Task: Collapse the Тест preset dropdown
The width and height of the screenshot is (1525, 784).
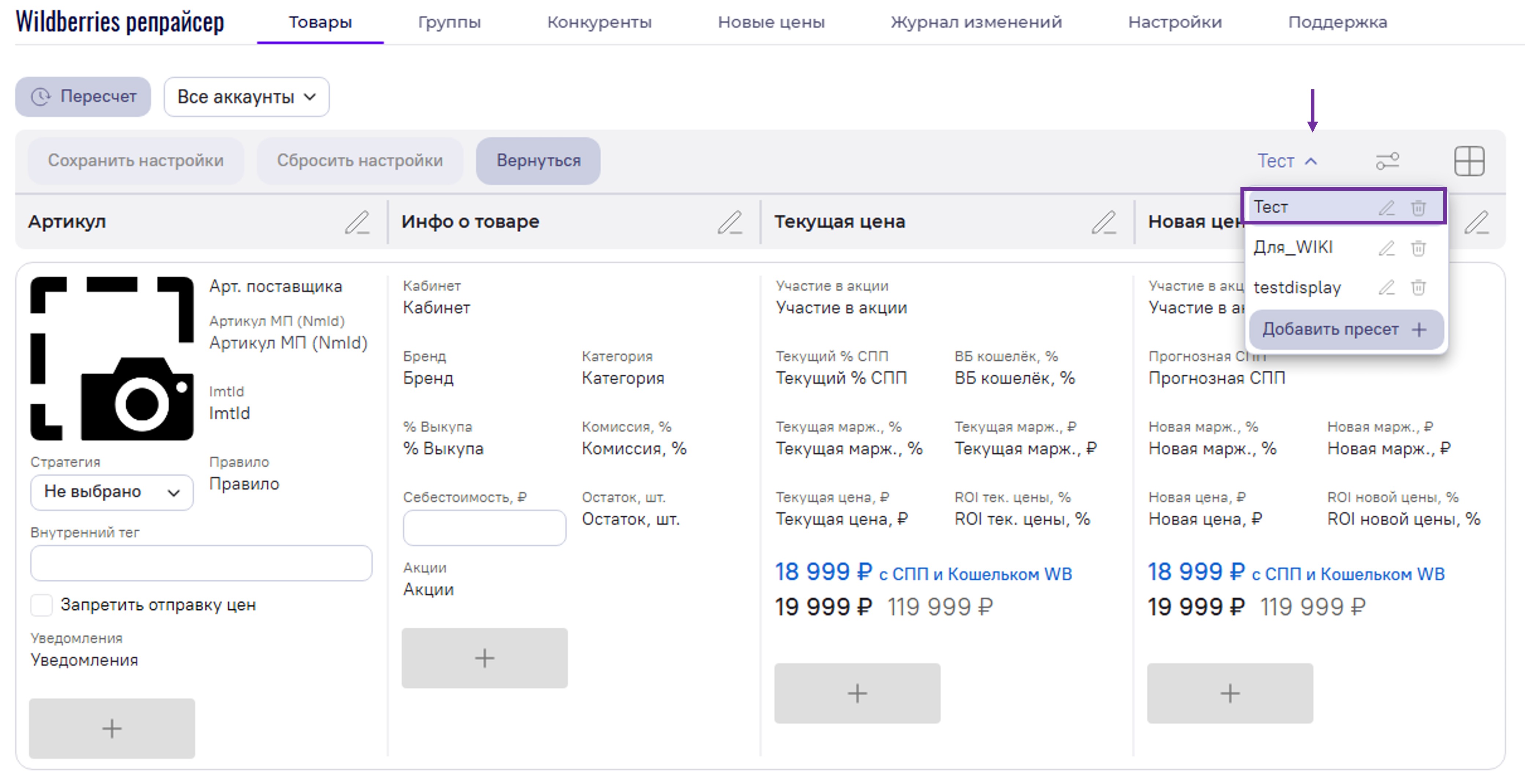Action: [1287, 161]
